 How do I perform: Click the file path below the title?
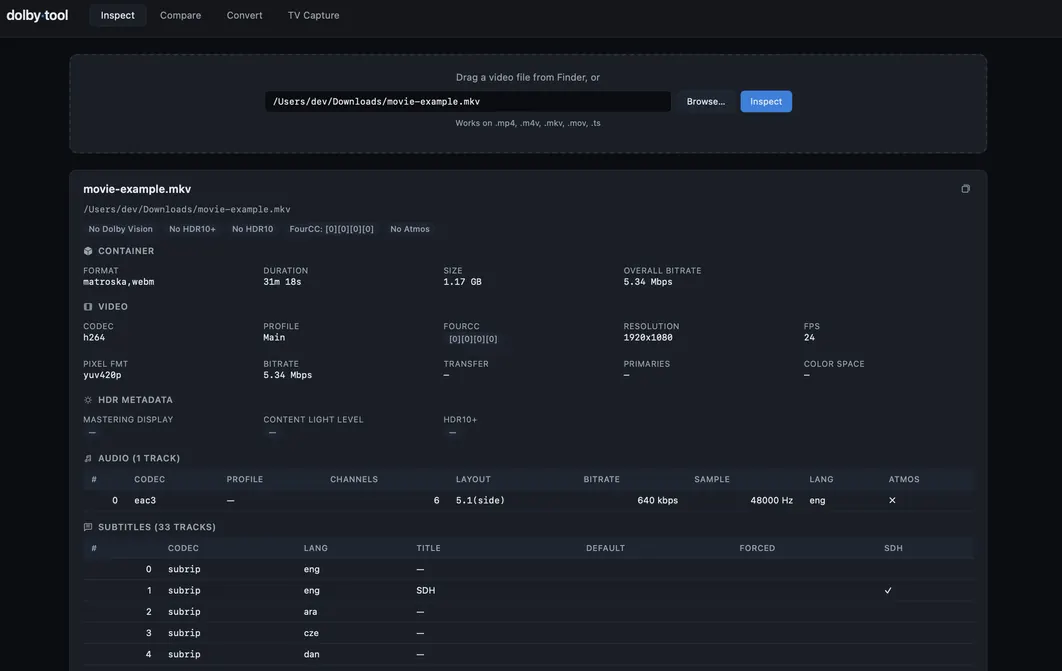(187, 209)
